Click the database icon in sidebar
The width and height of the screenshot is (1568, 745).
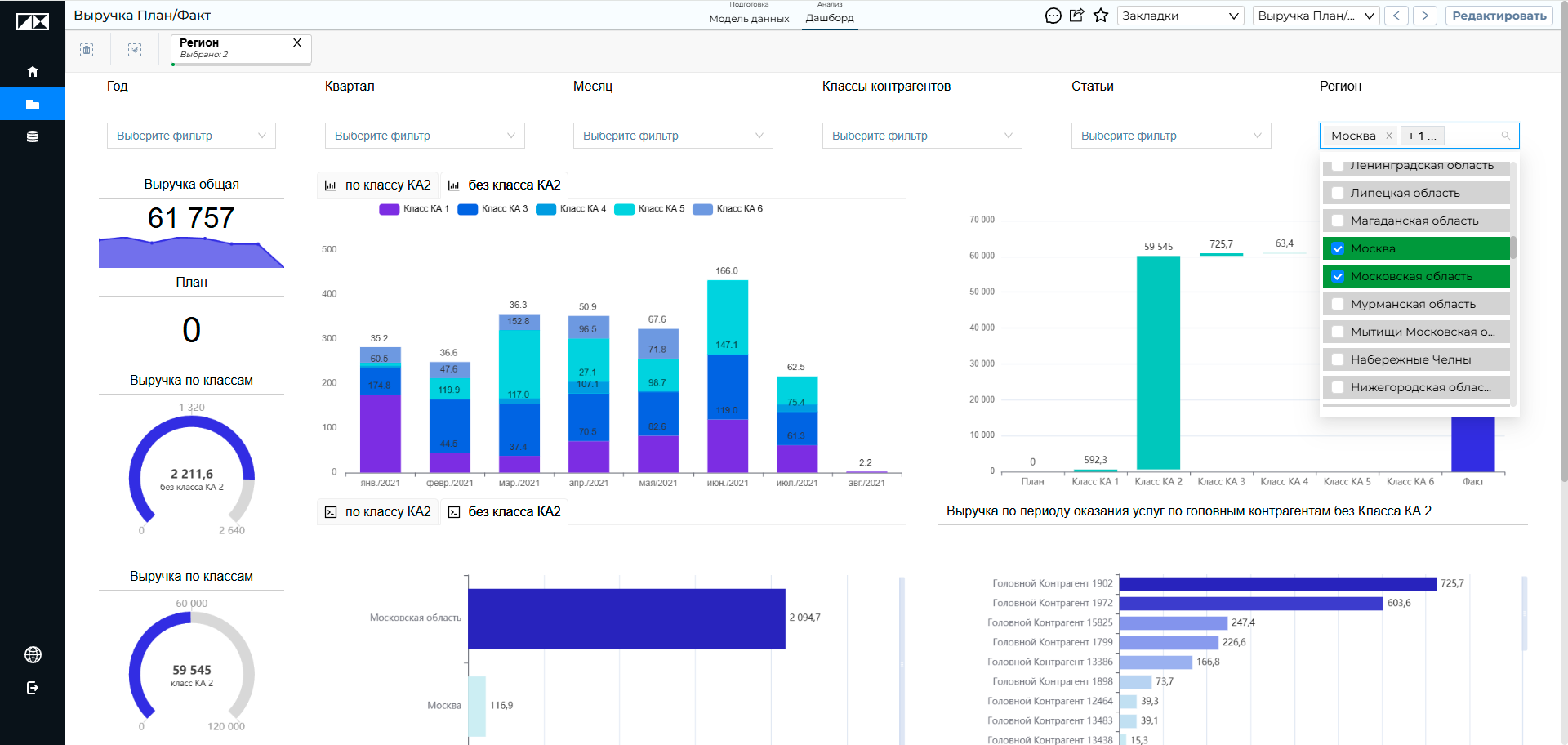pyautogui.click(x=33, y=136)
